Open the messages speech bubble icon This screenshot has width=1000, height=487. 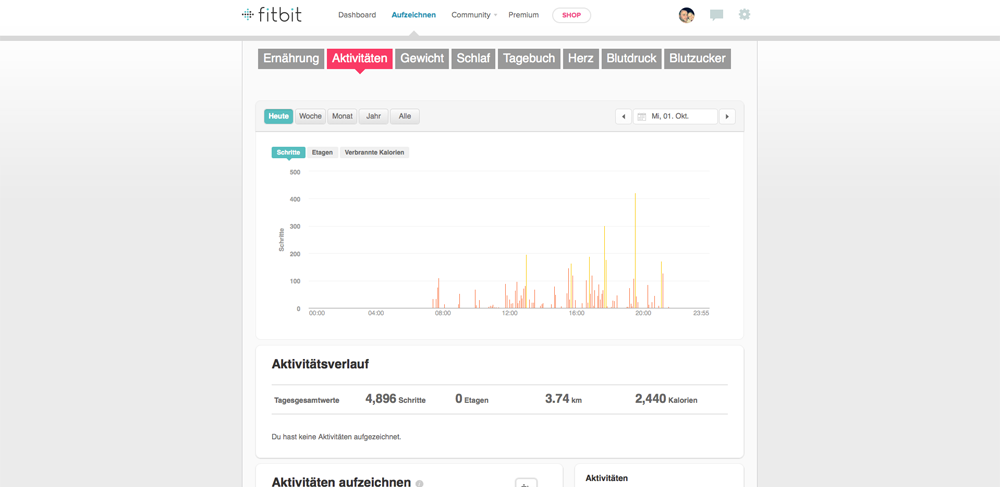(x=716, y=15)
